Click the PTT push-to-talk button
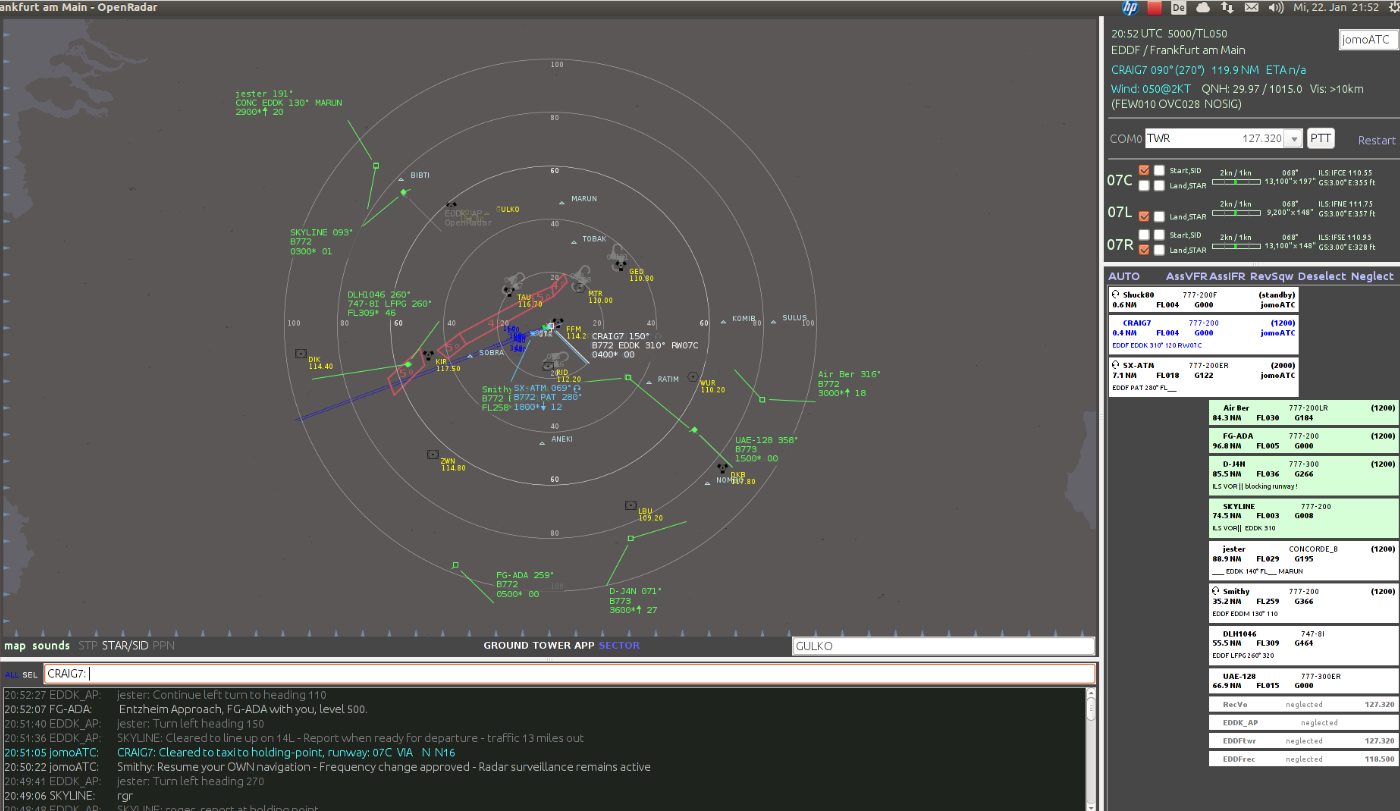This screenshot has height=811, width=1400. pos(1321,139)
